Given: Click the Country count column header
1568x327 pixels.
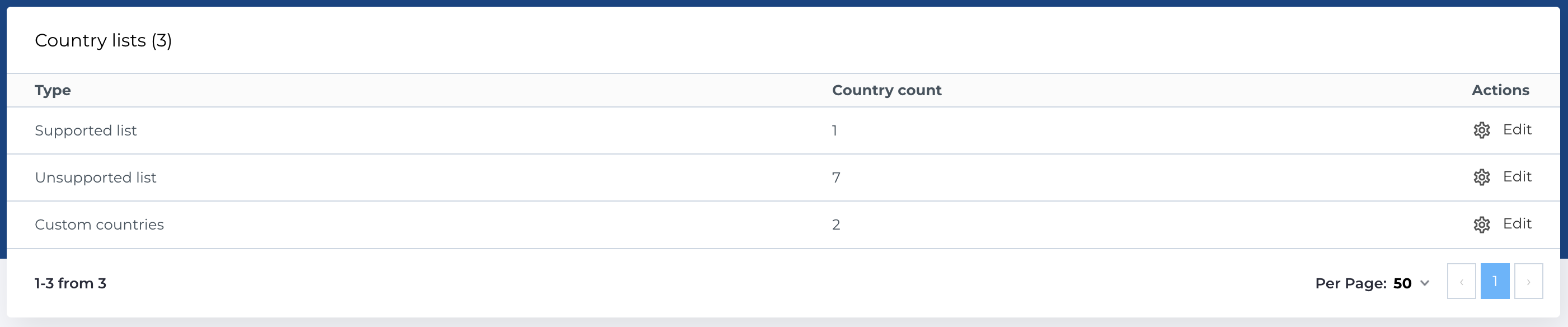Looking at the screenshot, I should tap(886, 90).
